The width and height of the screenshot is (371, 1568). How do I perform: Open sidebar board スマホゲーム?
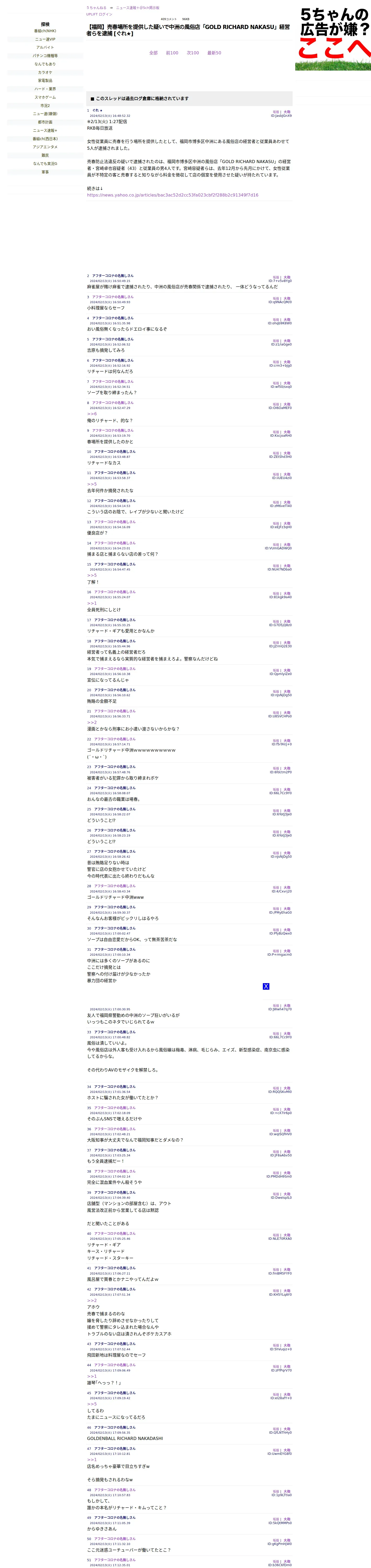click(x=45, y=97)
